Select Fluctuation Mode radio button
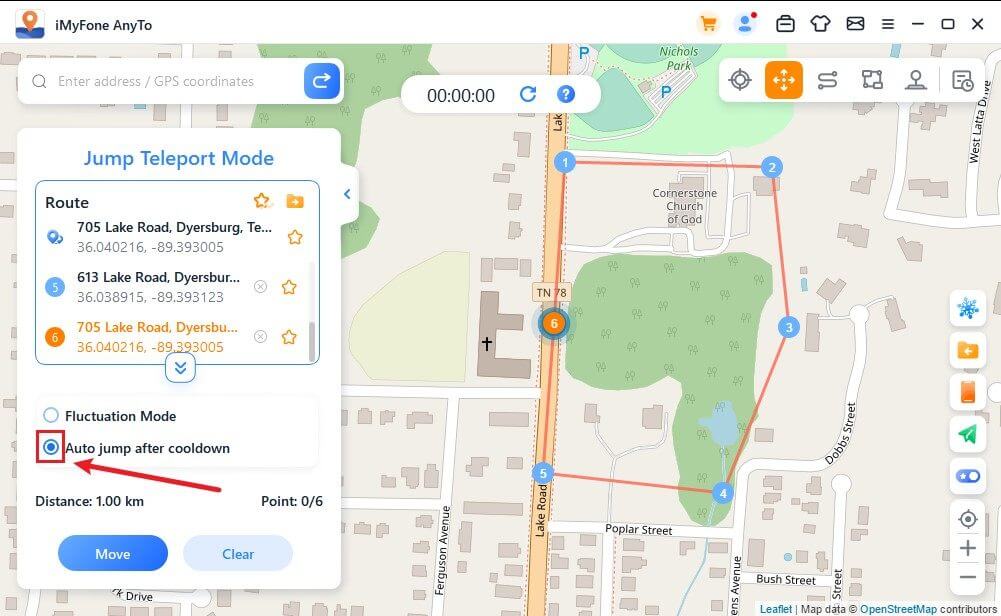The image size is (1001, 616). [50, 416]
